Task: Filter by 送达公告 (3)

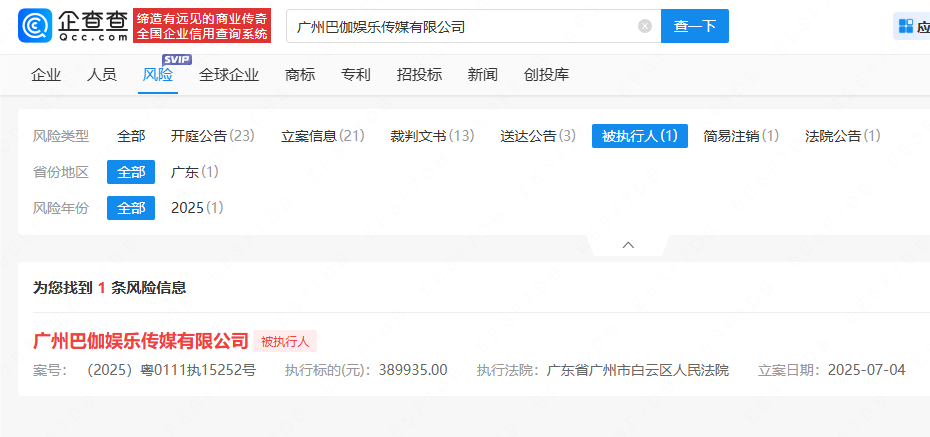Action: [x=538, y=136]
